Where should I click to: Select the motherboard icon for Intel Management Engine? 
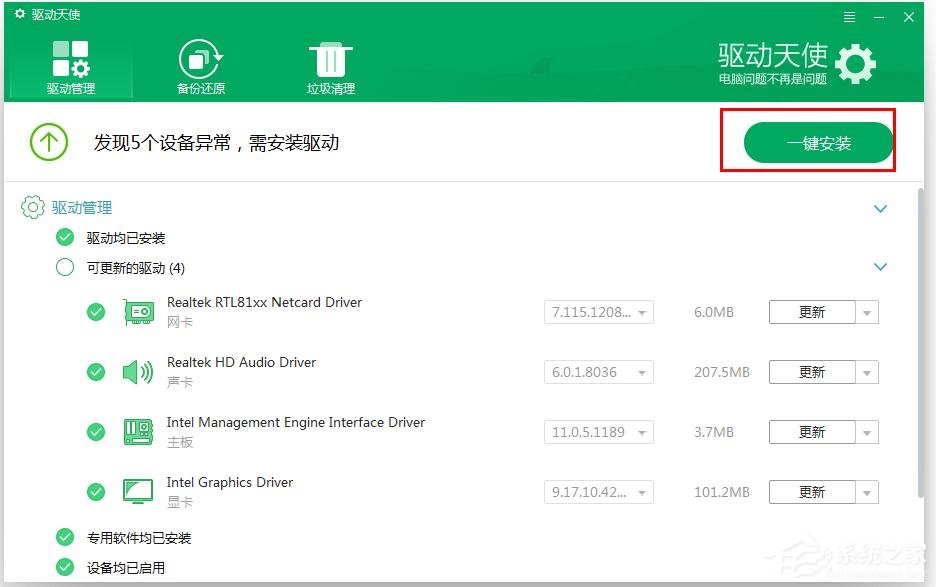[138, 431]
